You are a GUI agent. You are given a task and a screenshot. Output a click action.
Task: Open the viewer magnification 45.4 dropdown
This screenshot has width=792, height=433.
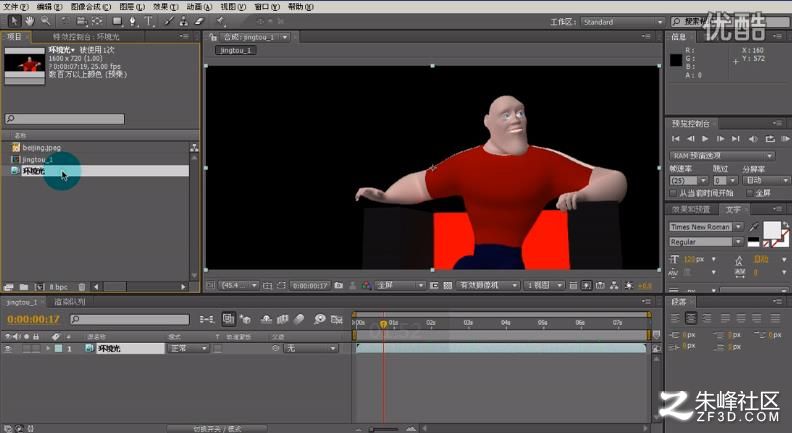(239, 285)
